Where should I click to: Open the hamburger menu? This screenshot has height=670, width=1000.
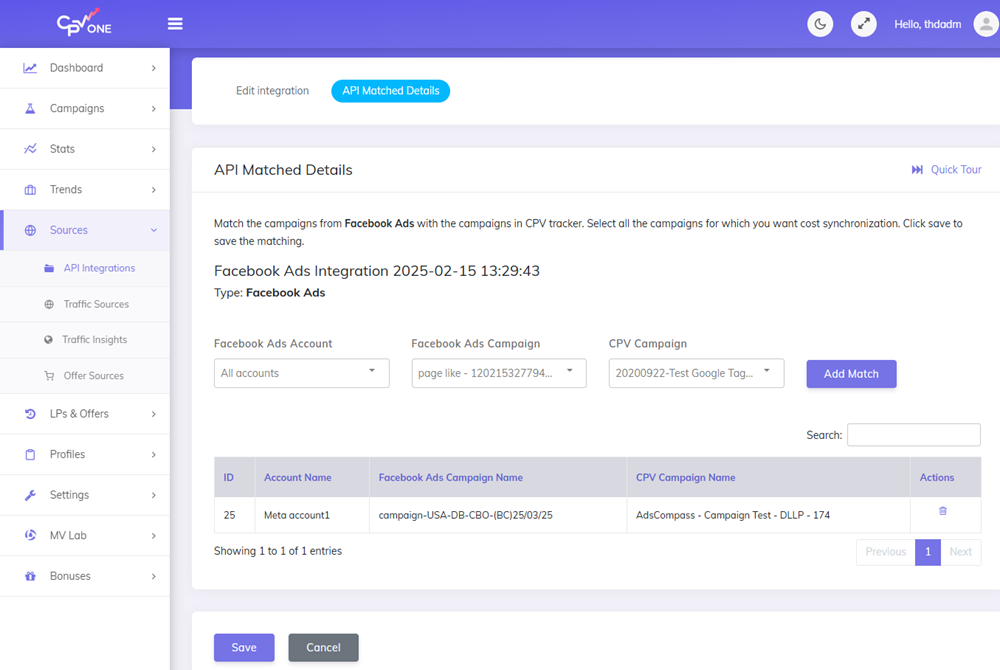(x=175, y=23)
